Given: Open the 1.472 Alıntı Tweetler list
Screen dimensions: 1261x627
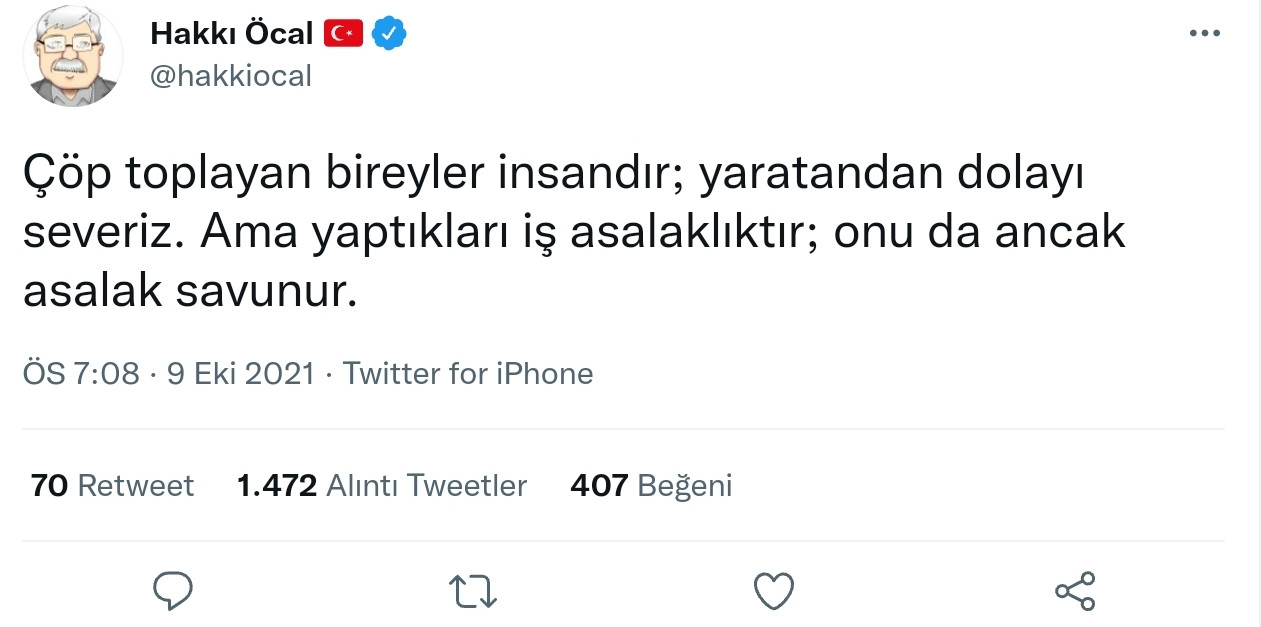Looking at the screenshot, I should pos(381,485).
